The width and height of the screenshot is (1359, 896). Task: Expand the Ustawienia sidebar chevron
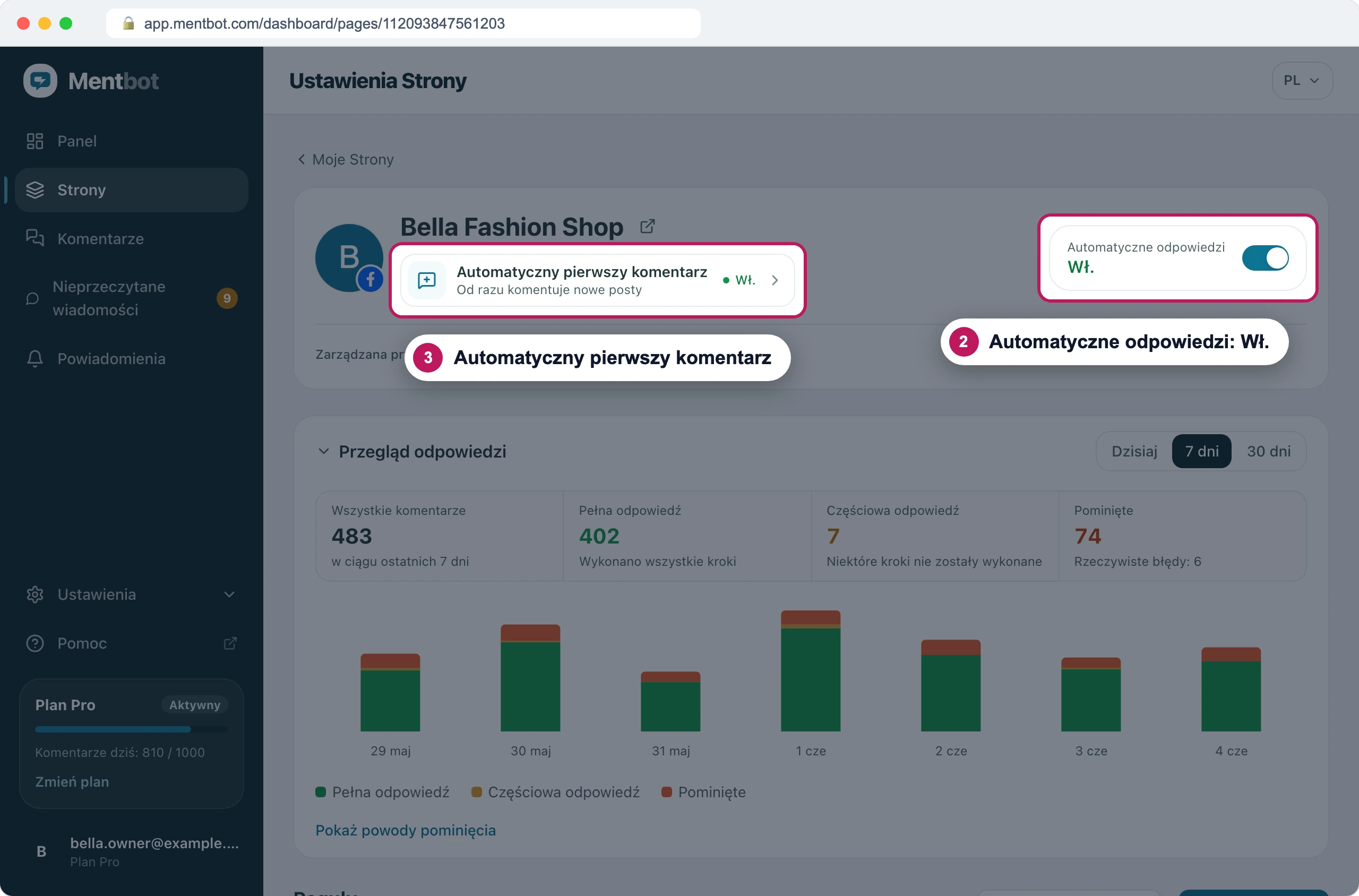click(229, 595)
